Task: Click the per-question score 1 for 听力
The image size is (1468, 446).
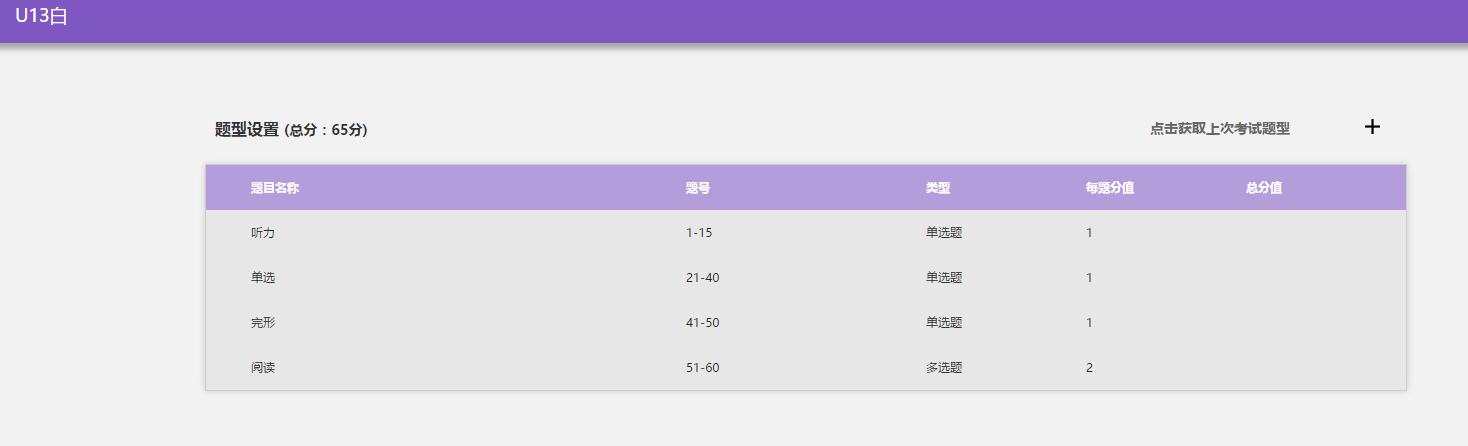Action: pos(1089,233)
